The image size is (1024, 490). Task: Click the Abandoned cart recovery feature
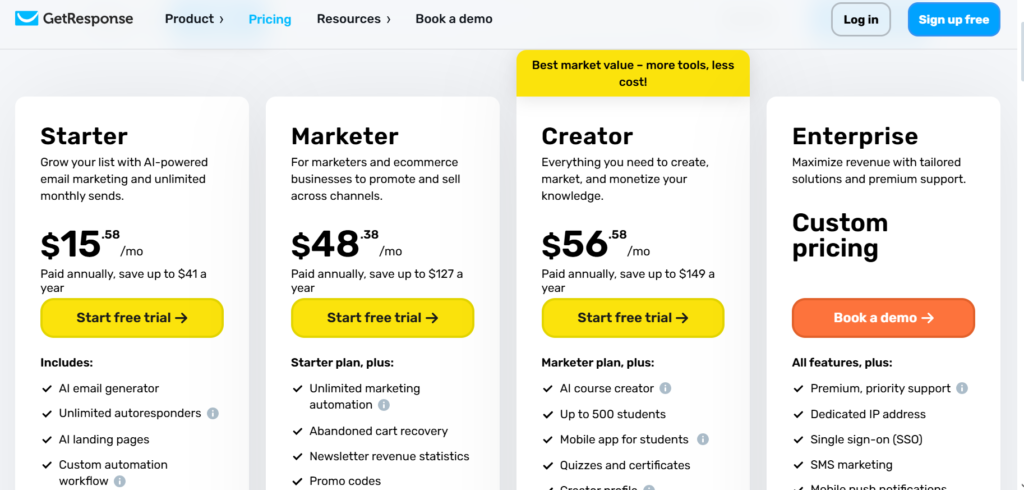(x=379, y=431)
